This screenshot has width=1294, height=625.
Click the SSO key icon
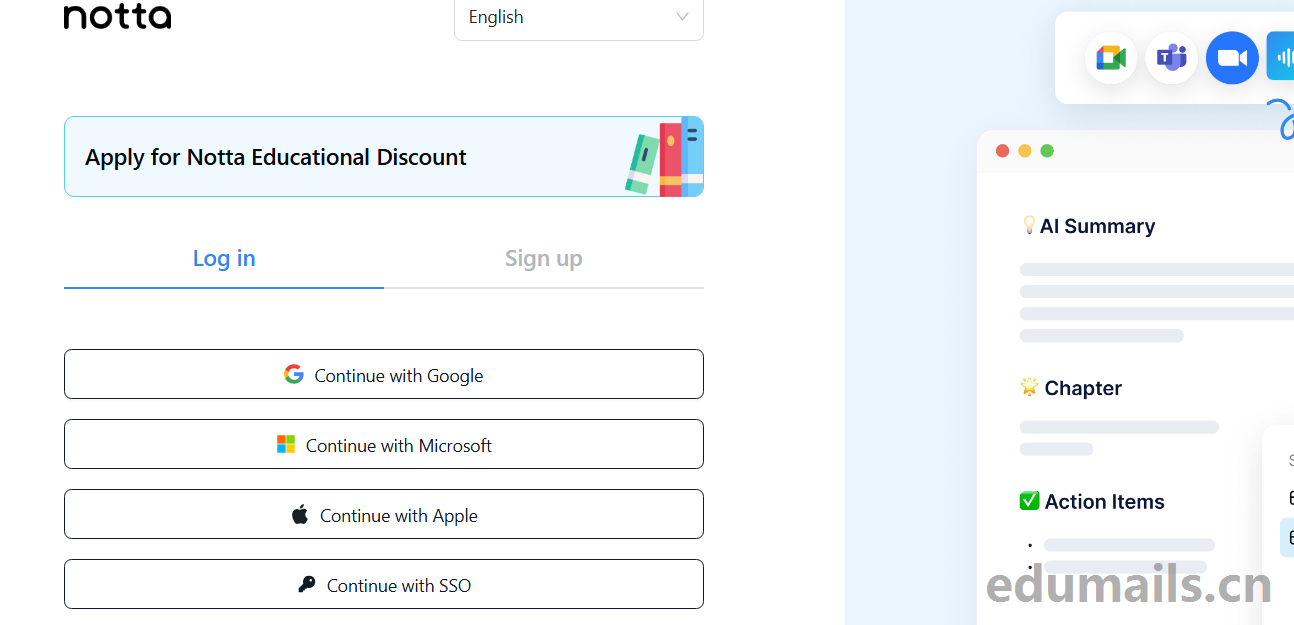click(x=307, y=584)
